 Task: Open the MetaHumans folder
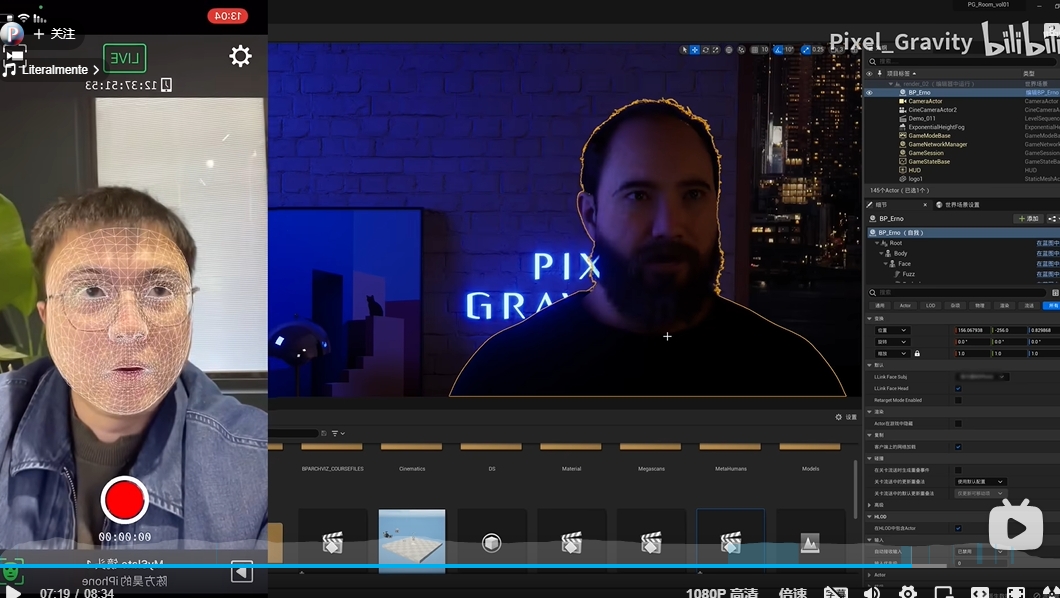730,457
